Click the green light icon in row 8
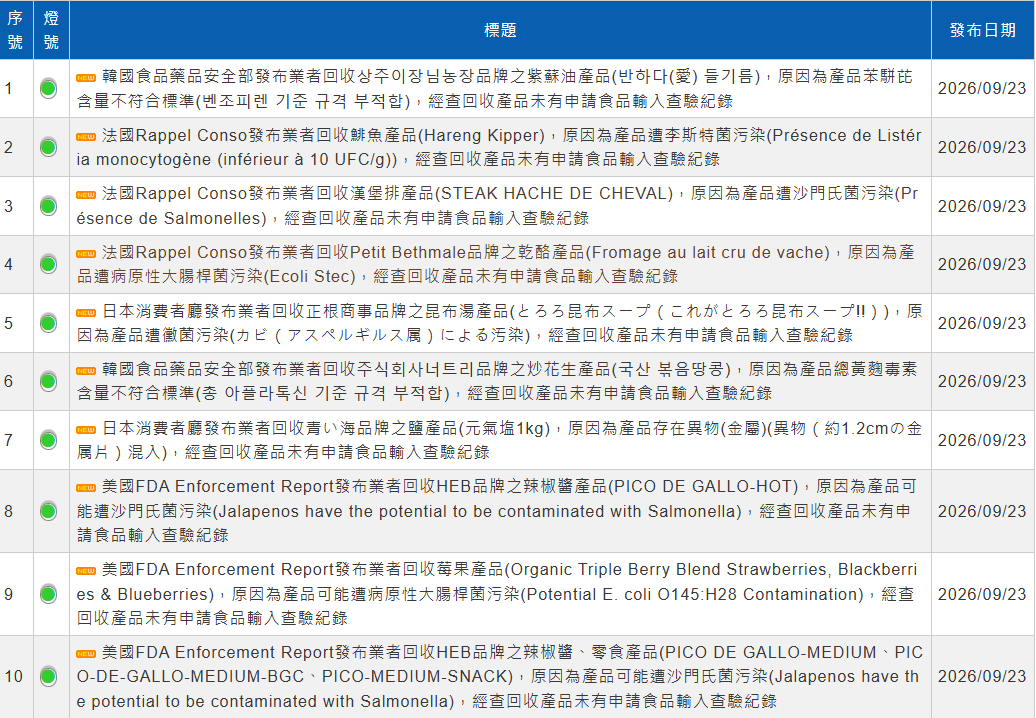This screenshot has width=1036, height=718. pyautogui.click(x=48, y=511)
